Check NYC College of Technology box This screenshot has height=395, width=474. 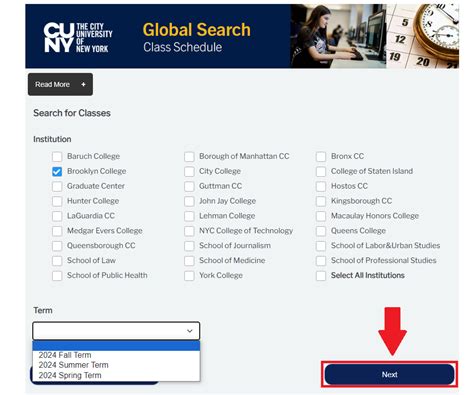(189, 231)
